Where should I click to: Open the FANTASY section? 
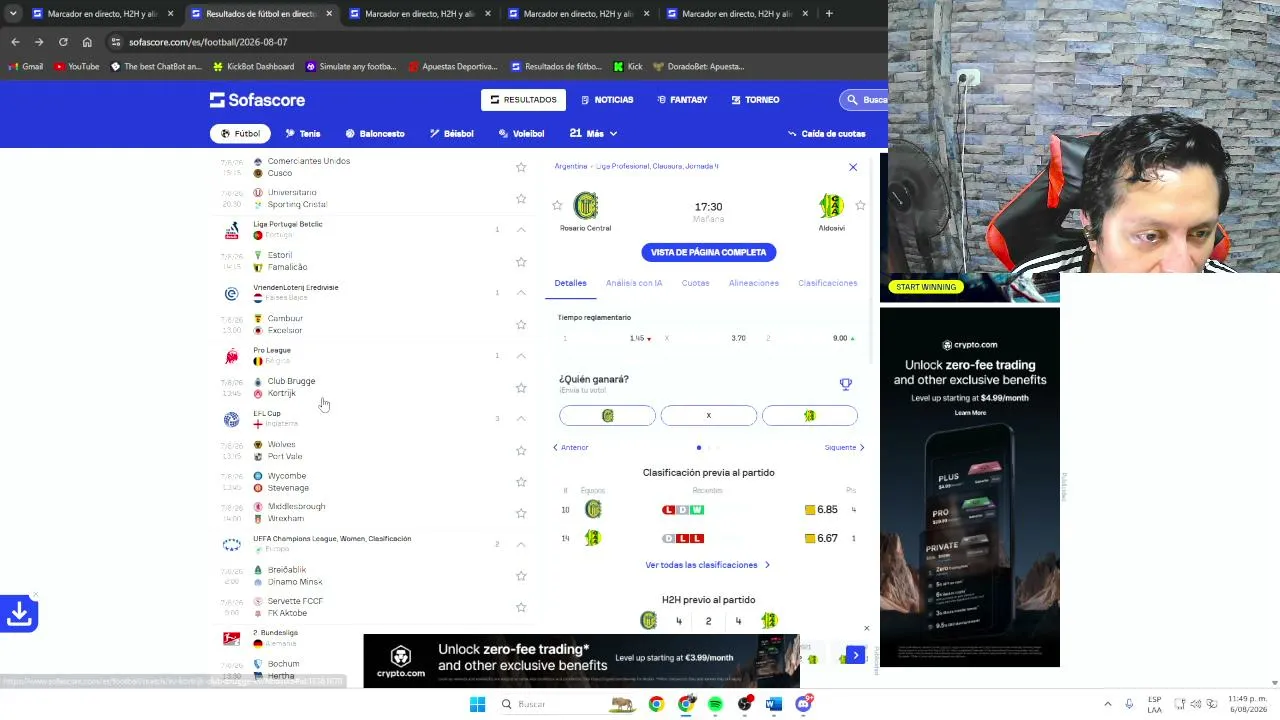(x=682, y=100)
